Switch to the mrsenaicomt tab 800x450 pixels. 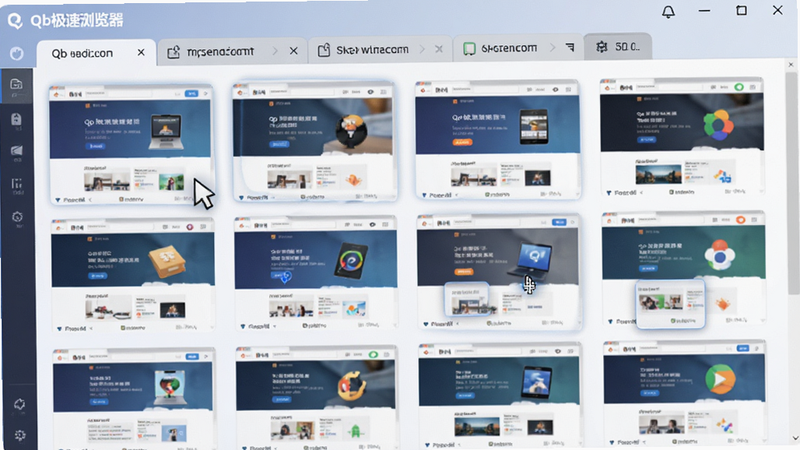[232, 52]
